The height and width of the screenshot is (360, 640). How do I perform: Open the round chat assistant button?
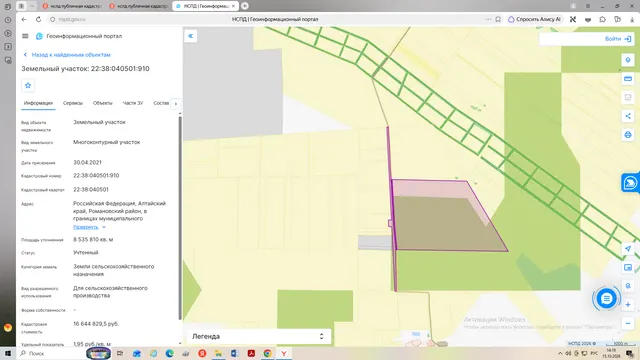[606, 299]
